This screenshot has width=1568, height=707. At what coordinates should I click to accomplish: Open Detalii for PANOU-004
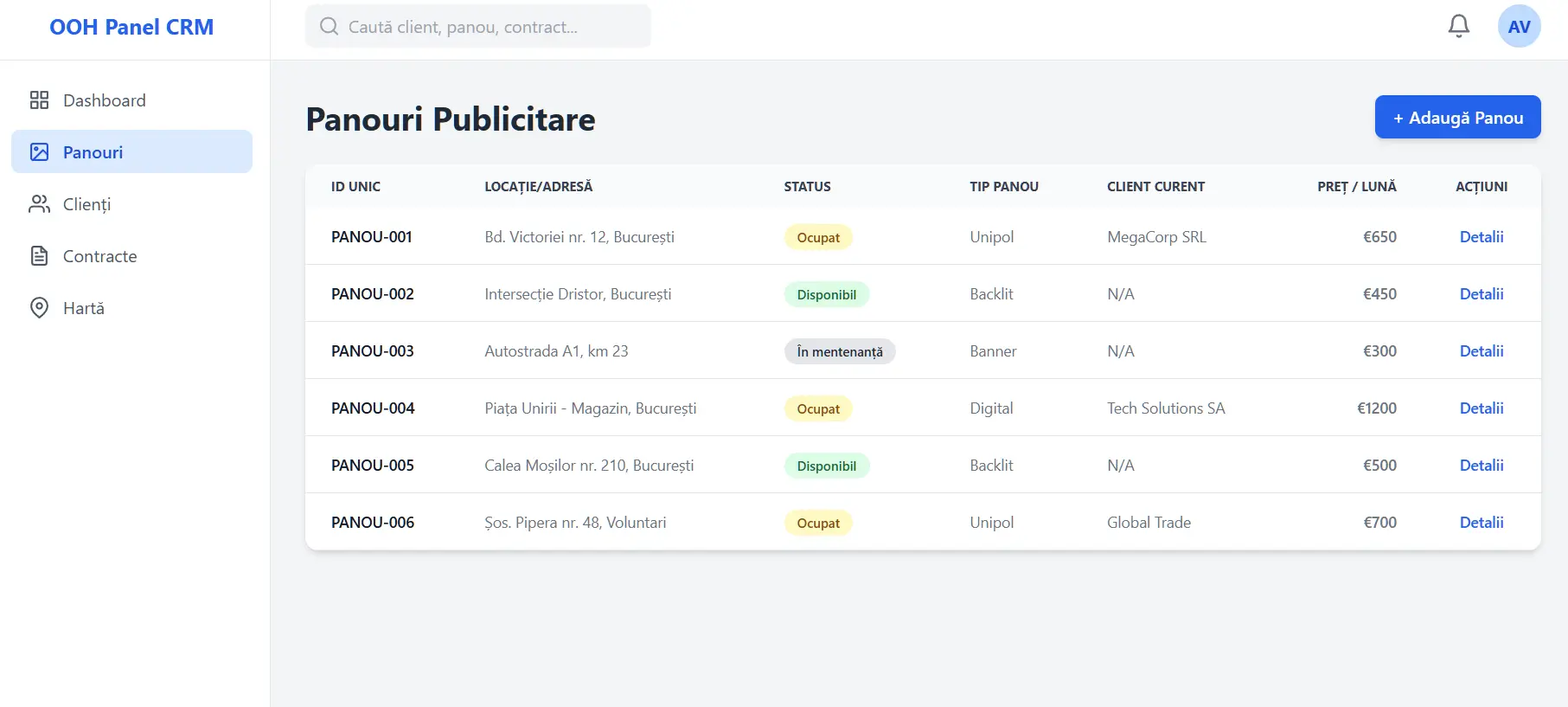click(1482, 408)
